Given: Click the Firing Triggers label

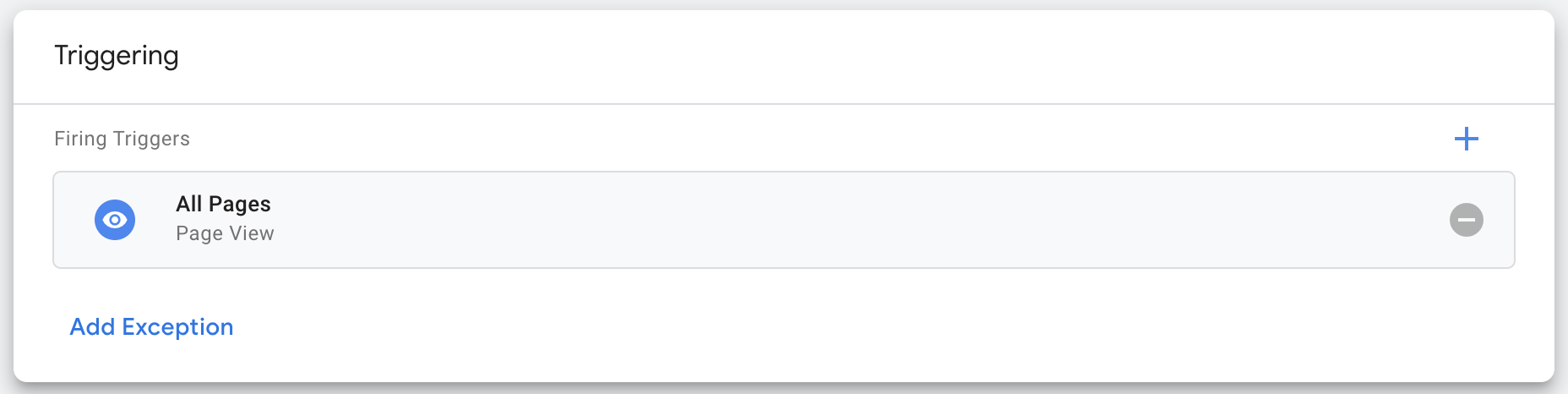Looking at the screenshot, I should point(122,139).
